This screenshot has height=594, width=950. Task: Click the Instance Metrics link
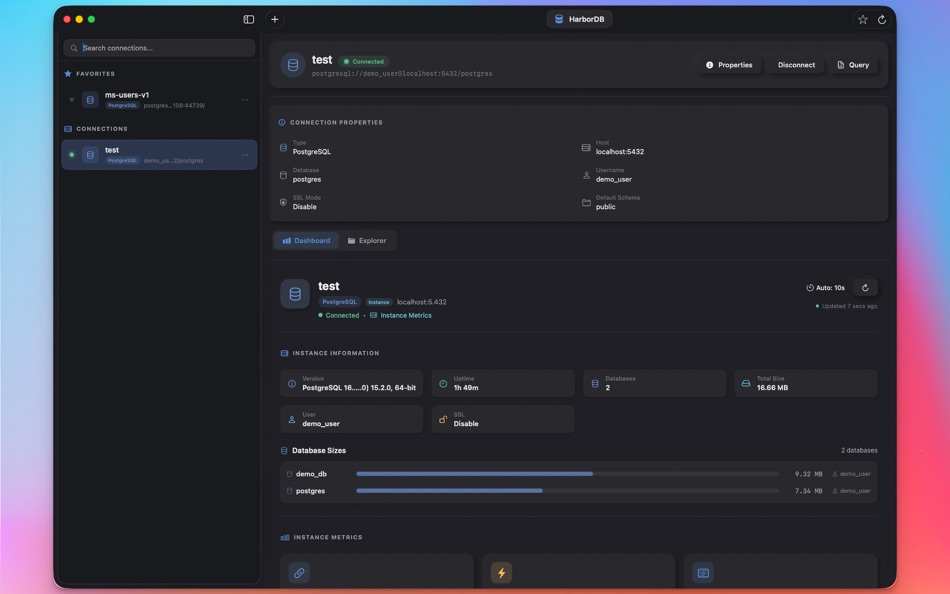tap(400, 315)
